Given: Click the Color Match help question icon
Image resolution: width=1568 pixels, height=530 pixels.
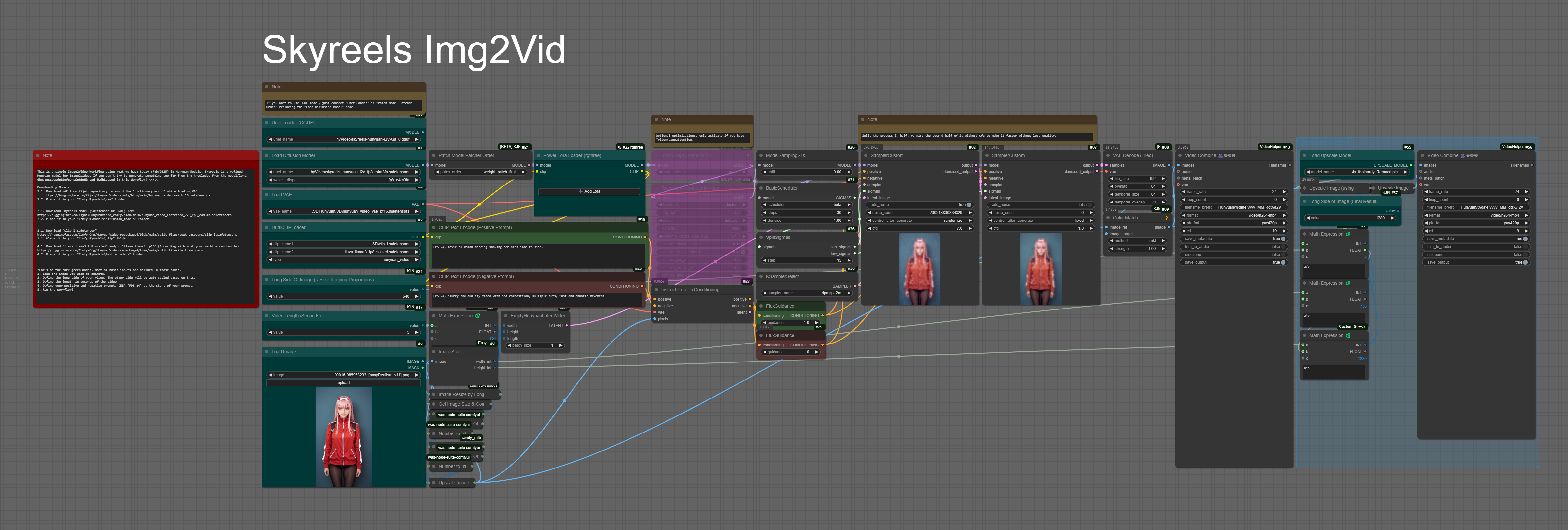Looking at the screenshot, I should coord(1166,218).
